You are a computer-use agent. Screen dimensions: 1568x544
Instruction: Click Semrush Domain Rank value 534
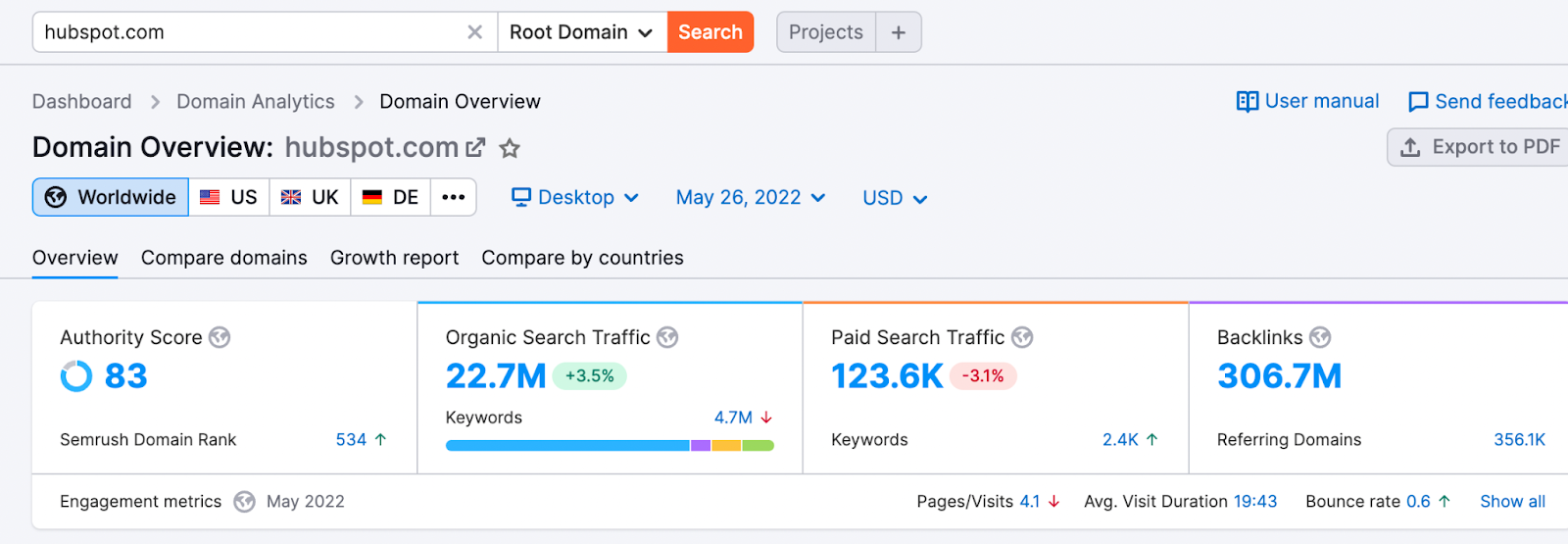click(351, 440)
